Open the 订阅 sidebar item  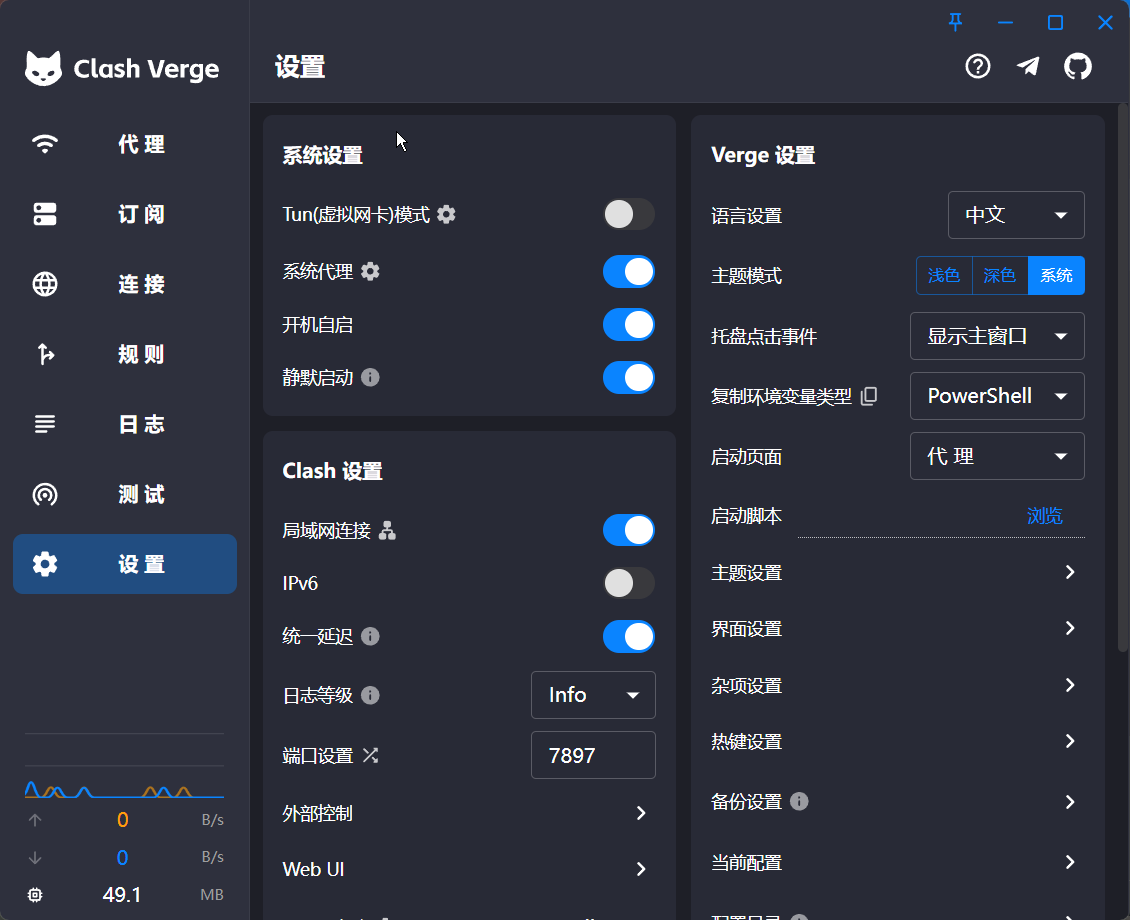click(x=125, y=214)
